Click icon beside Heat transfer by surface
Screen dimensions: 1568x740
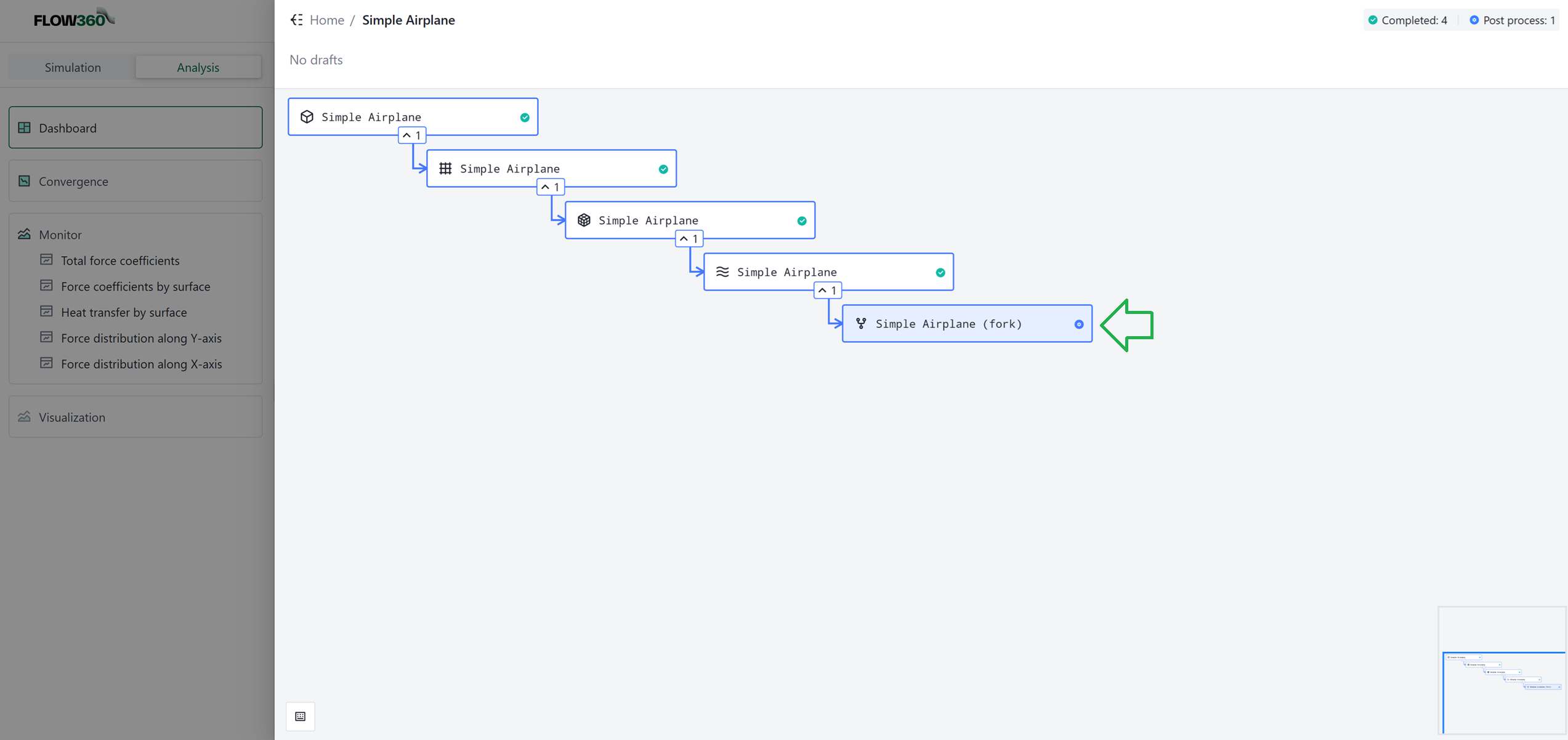[x=46, y=312]
